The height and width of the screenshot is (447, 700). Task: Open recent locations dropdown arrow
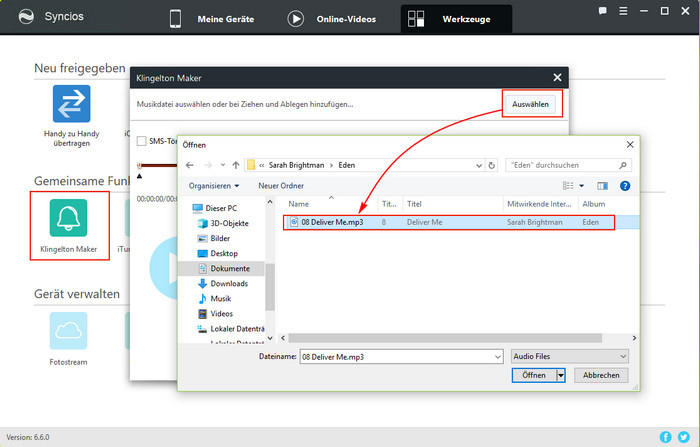223,165
